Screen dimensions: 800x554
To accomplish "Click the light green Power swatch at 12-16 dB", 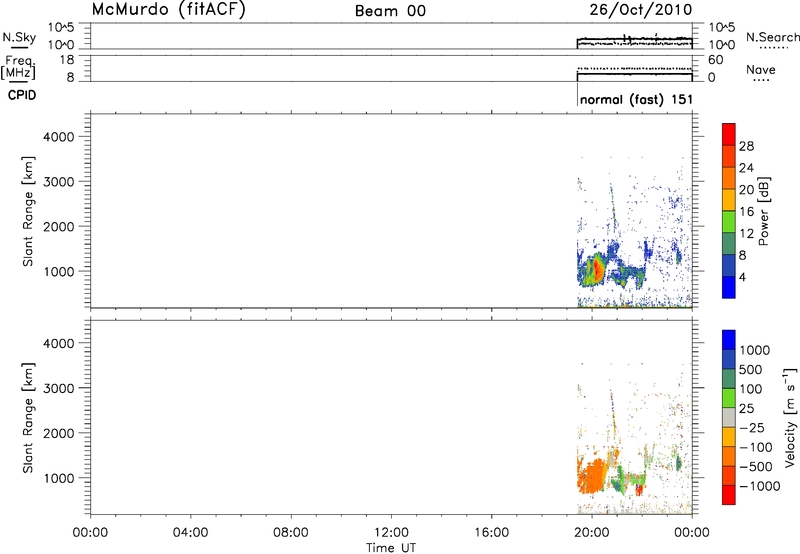I will coord(729,221).
